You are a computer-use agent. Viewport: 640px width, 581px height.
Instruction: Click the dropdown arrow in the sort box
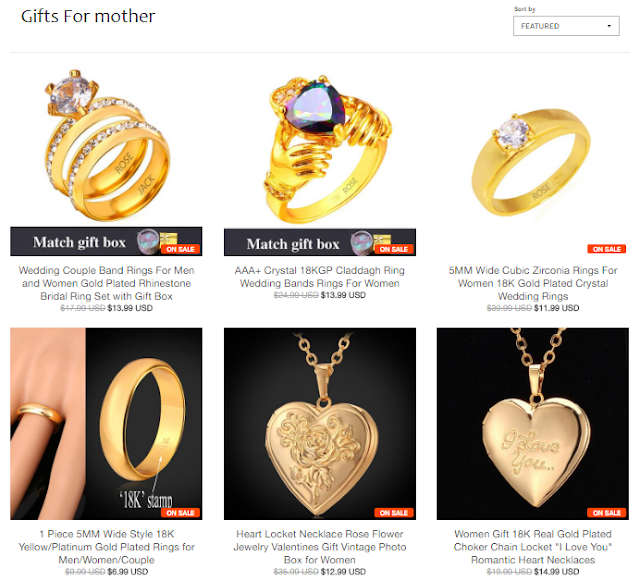pos(609,26)
